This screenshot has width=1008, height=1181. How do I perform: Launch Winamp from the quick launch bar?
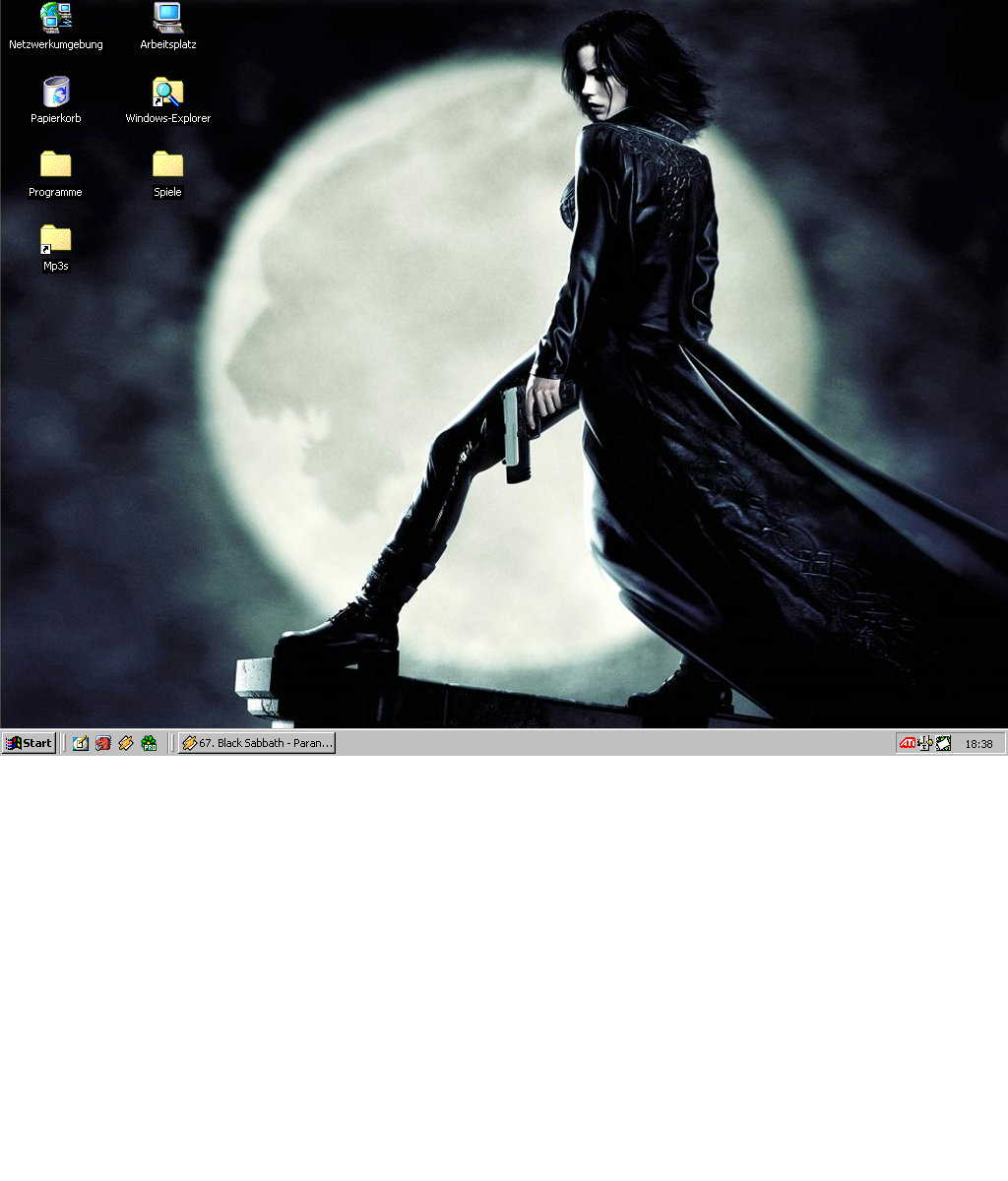click(126, 743)
